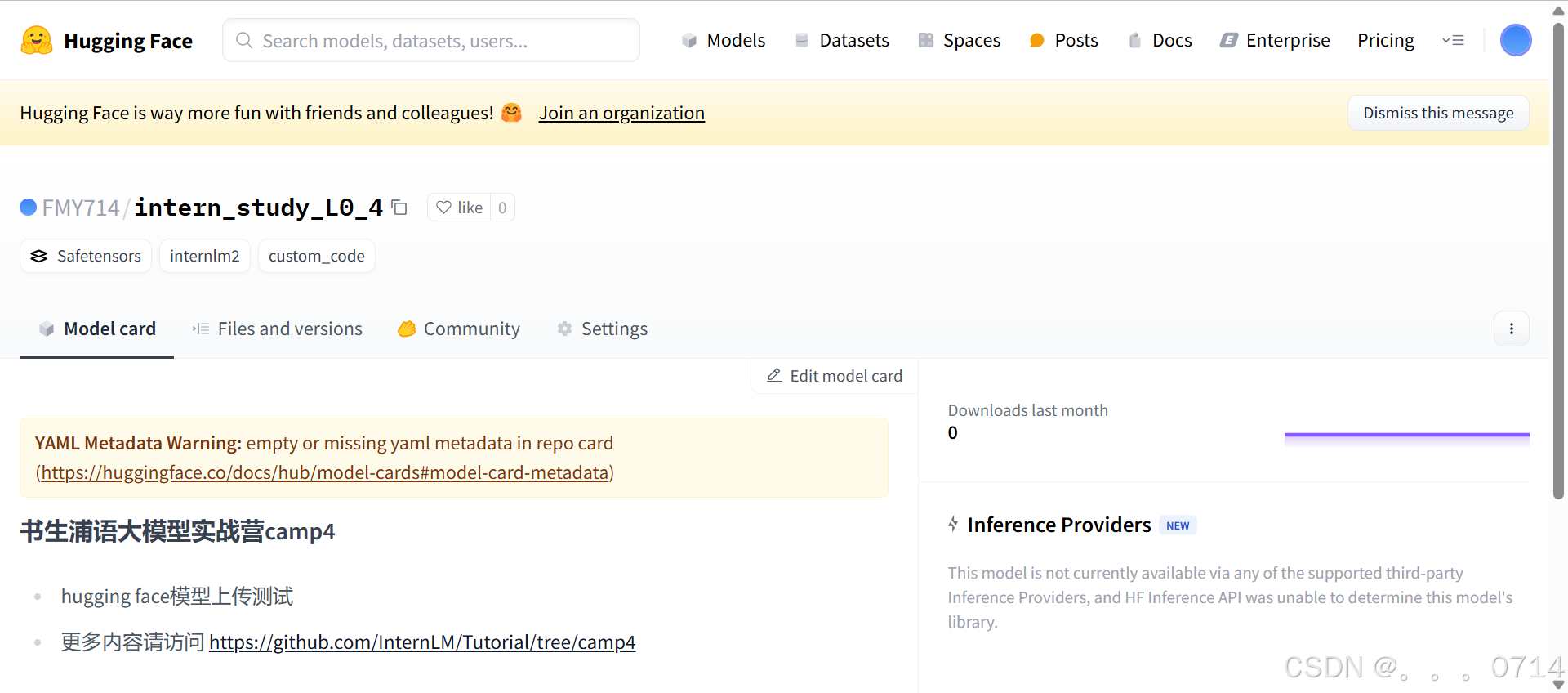Click Edit model card
Screen dimensions: 1568x693
coord(835,376)
